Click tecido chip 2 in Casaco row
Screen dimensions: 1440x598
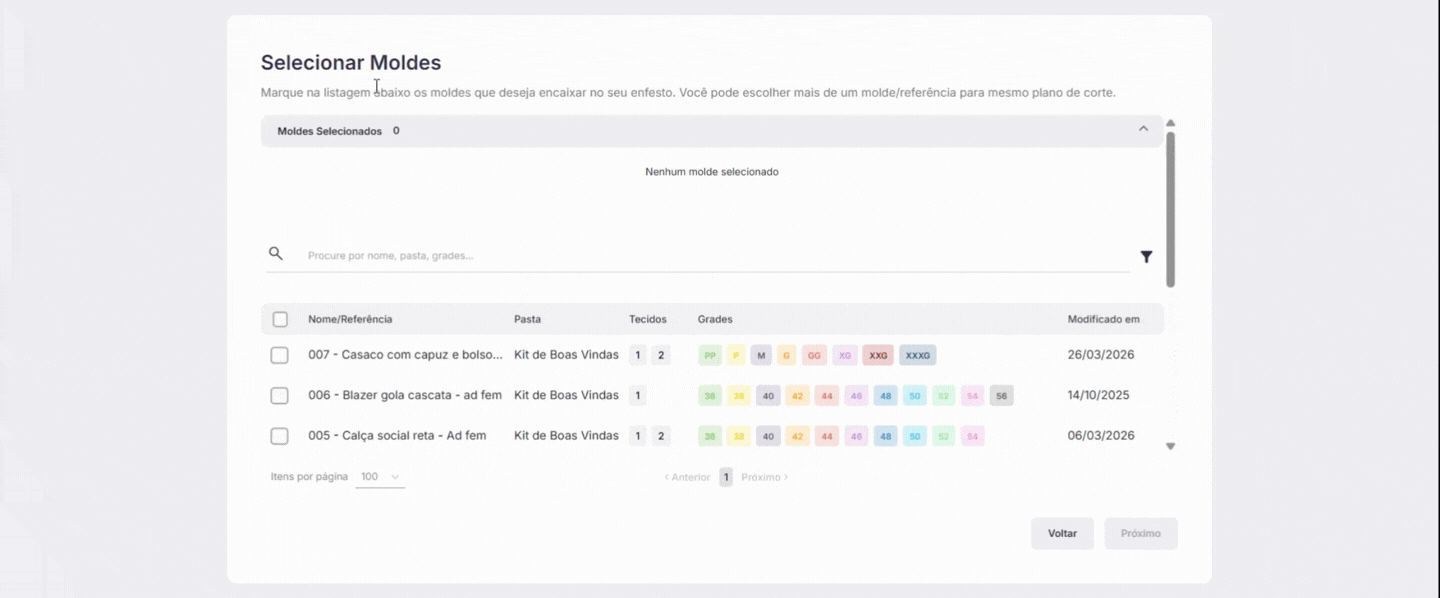pos(661,355)
